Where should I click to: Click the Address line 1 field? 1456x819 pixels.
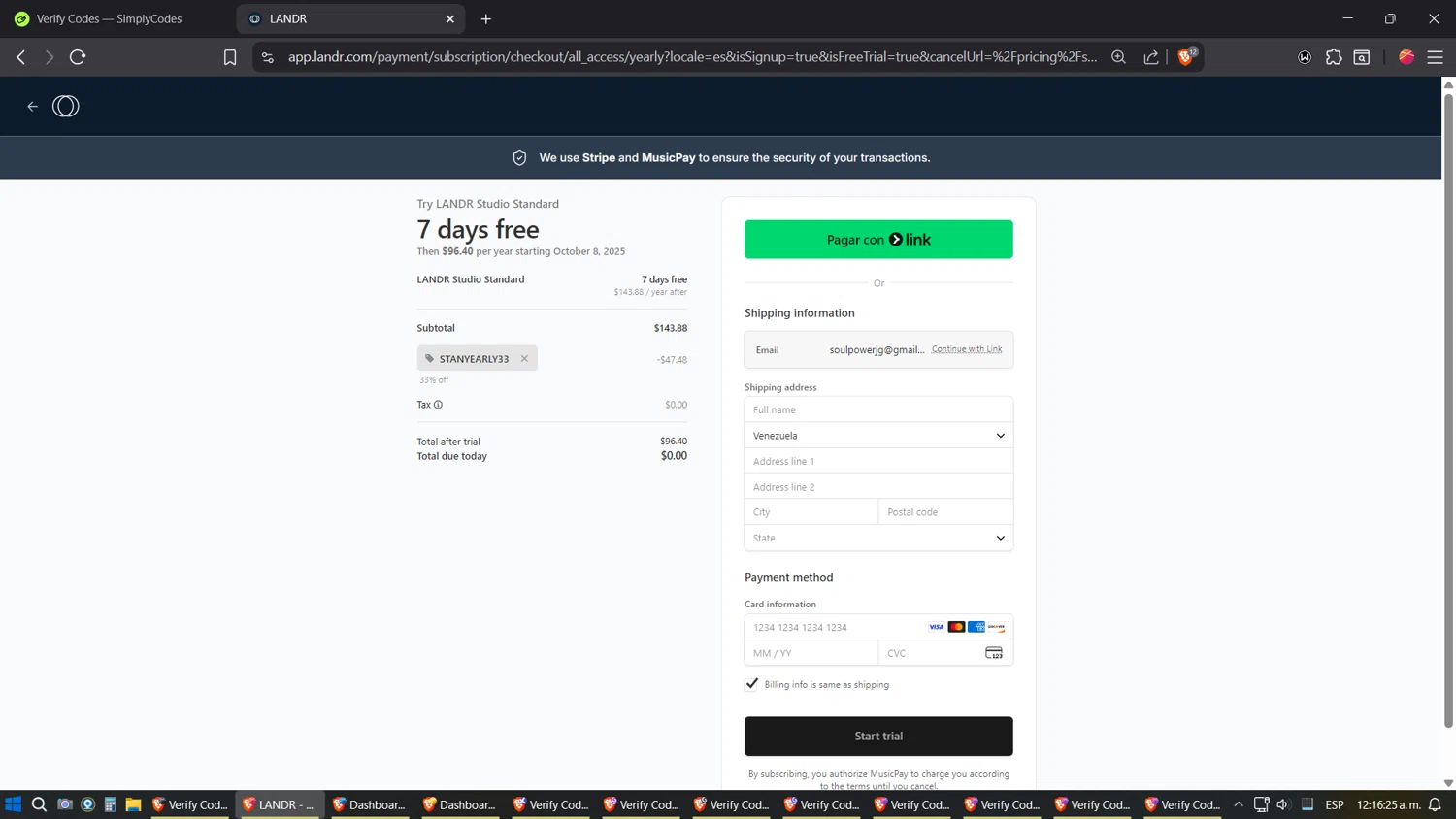click(878, 461)
